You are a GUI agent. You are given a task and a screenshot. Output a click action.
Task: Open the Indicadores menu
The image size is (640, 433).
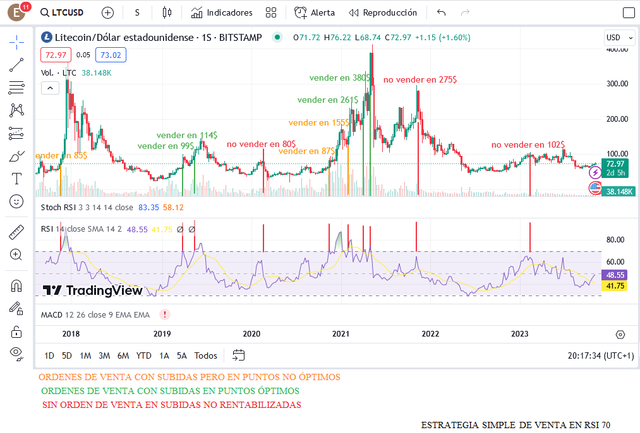tap(222, 13)
